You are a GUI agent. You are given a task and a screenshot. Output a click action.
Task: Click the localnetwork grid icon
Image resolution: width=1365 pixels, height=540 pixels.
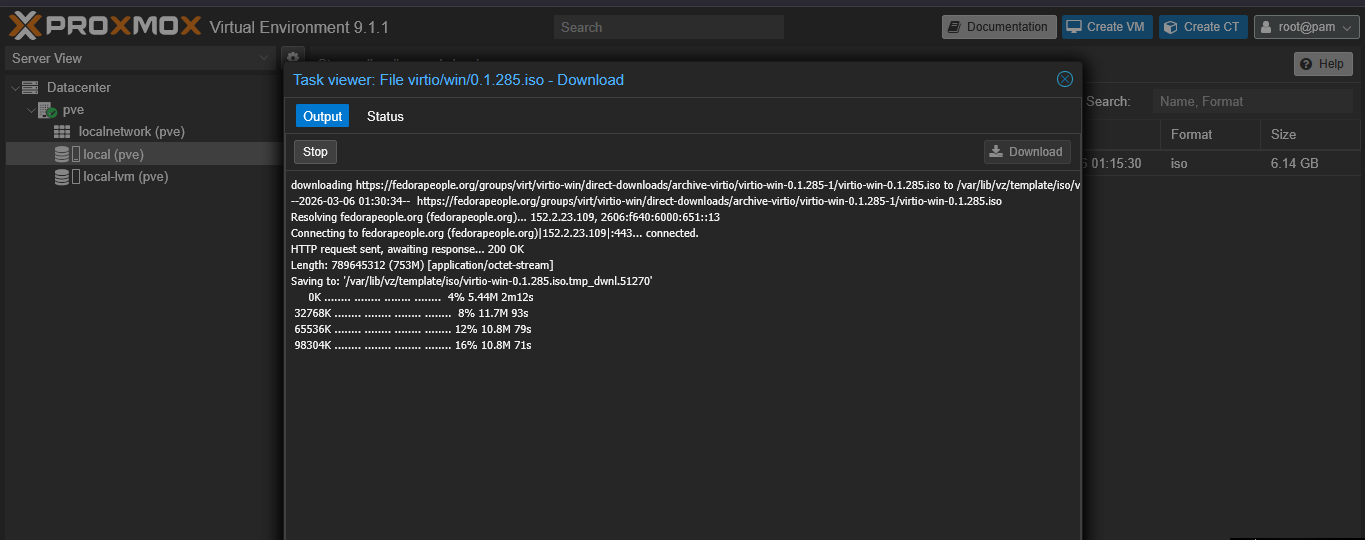tap(62, 132)
